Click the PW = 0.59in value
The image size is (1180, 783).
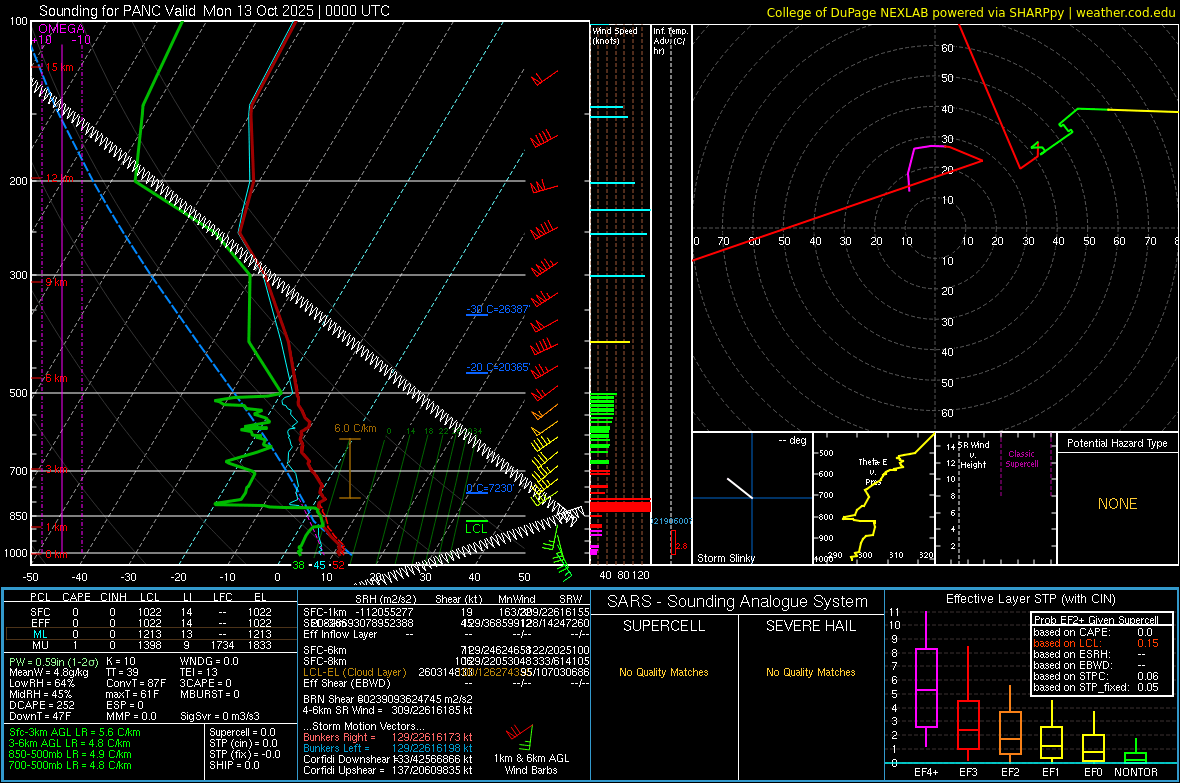click(52, 661)
